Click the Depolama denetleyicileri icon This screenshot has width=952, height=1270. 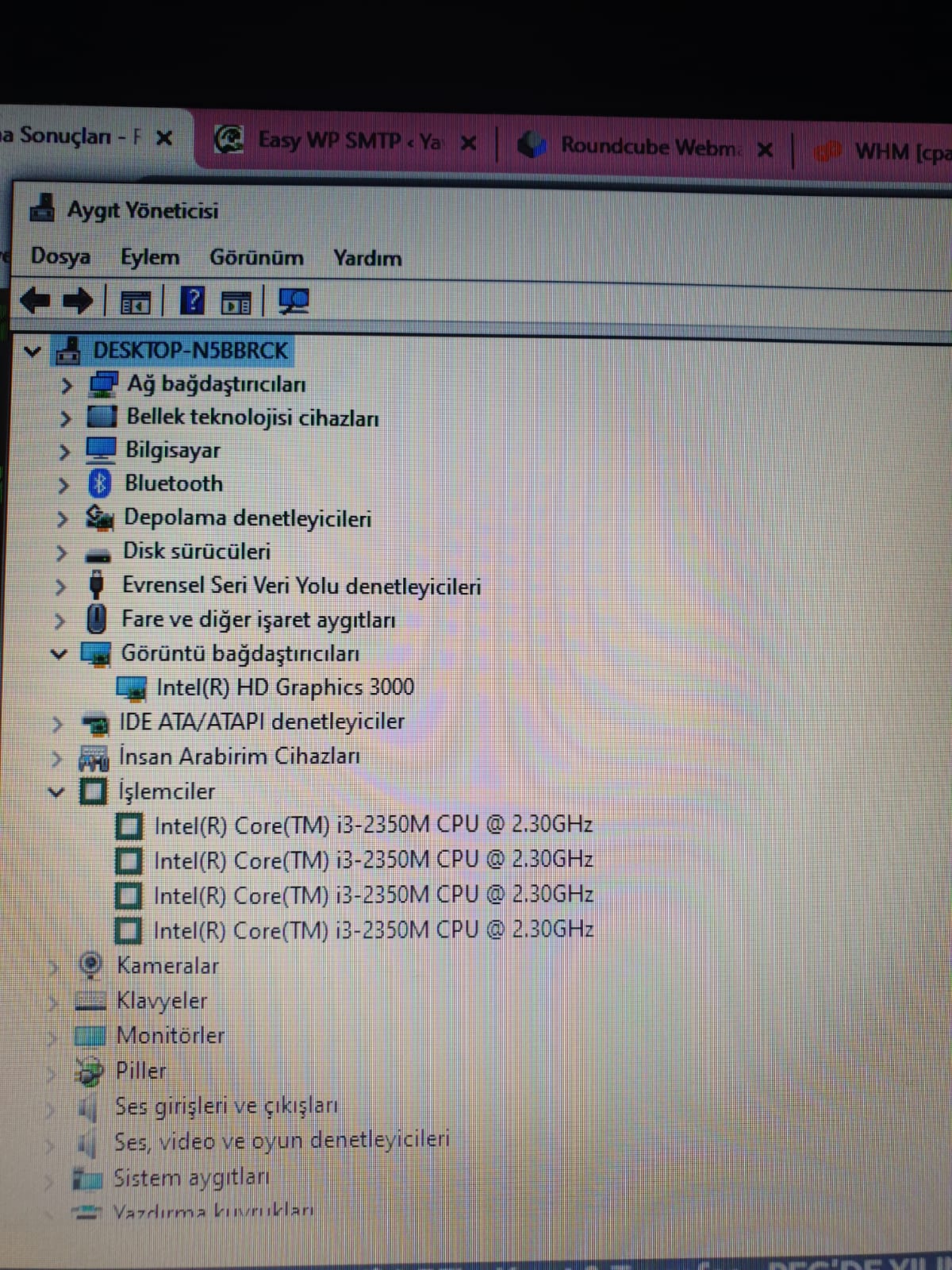coord(99,518)
